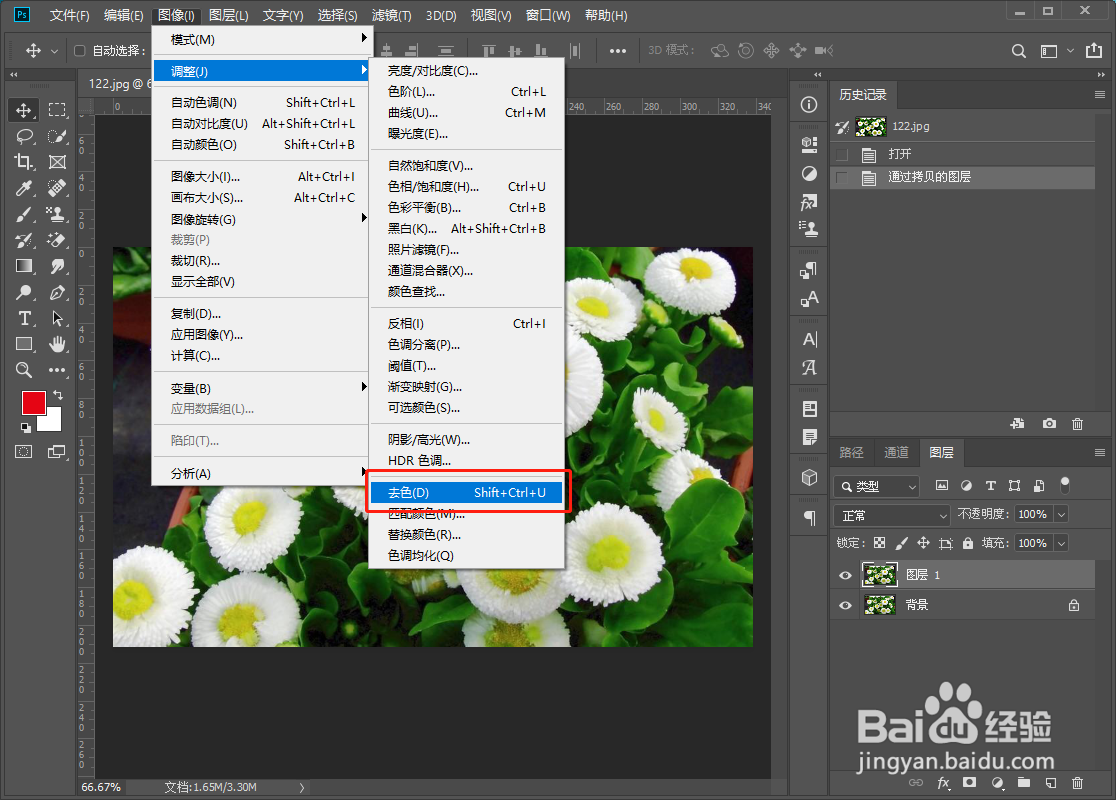This screenshot has height=800, width=1116.
Task: Select the Gradient tool
Action: pyautogui.click(x=23, y=266)
